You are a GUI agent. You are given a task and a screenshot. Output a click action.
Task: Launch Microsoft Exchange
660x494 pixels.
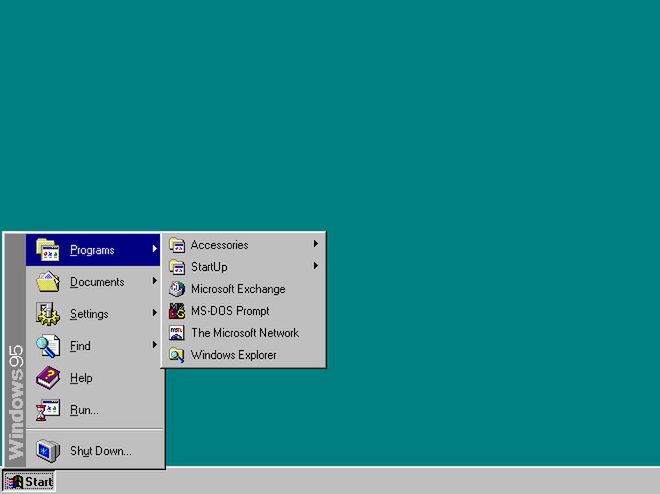point(243,289)
